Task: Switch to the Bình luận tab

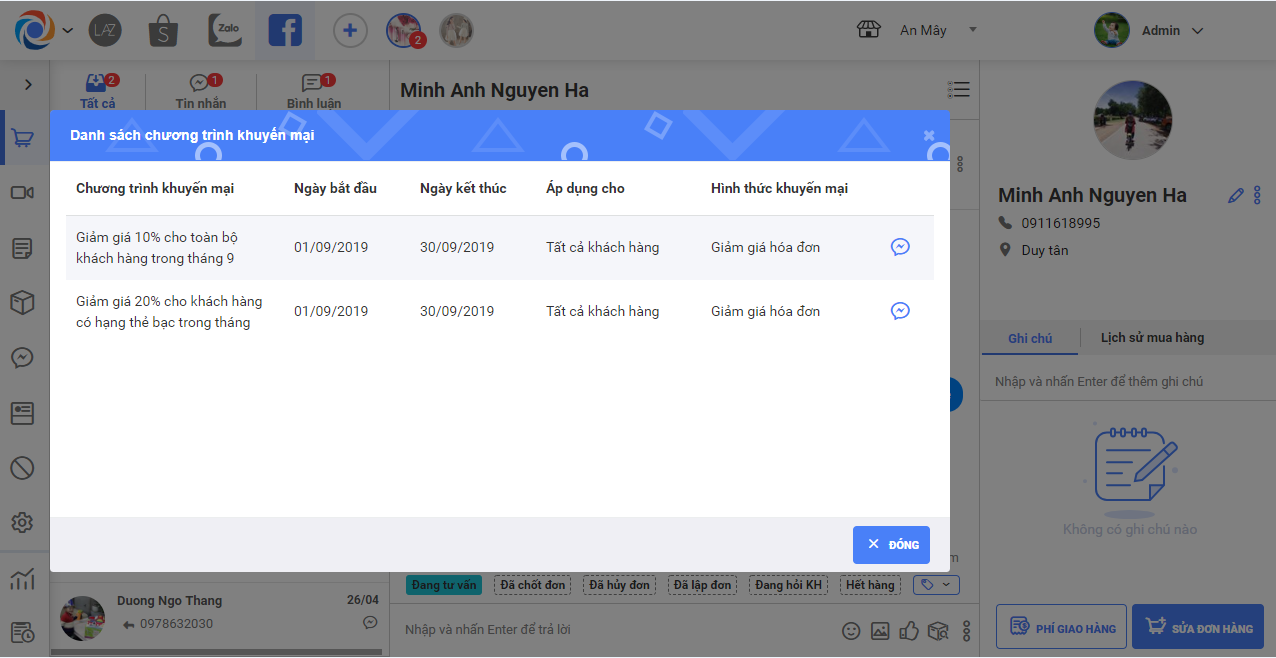Action: (x=314, y=91)
